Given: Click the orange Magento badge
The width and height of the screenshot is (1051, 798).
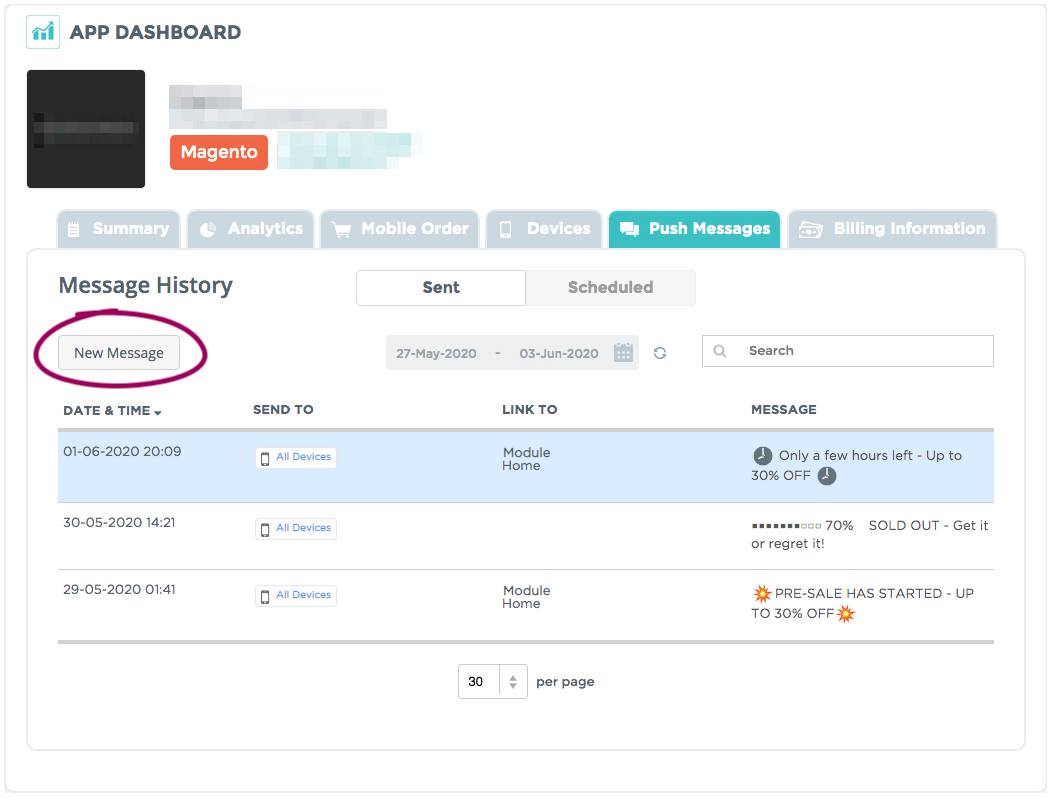Looking at the screenshot, I should (x=218, y=152).
